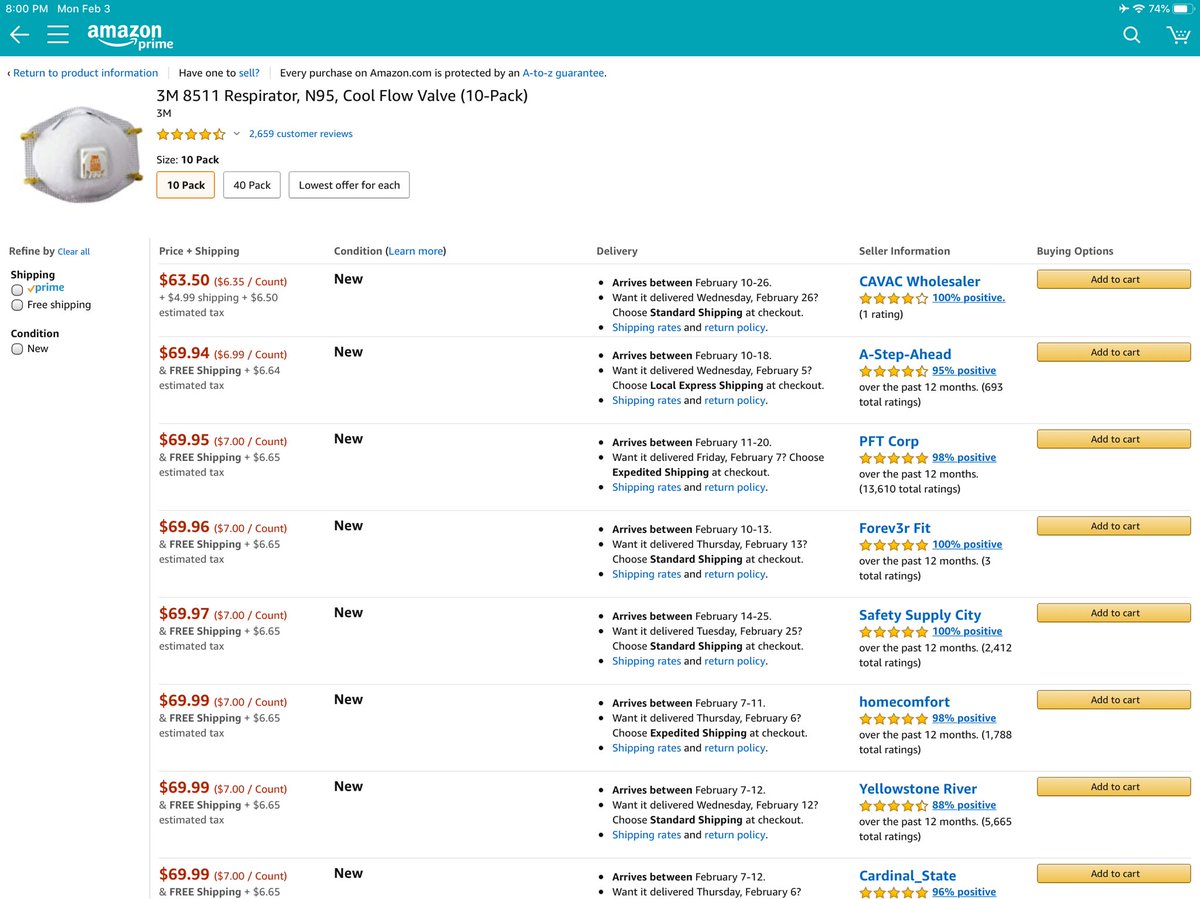
Task: Enable the Free shipping filter
Action: pos(17,306)
